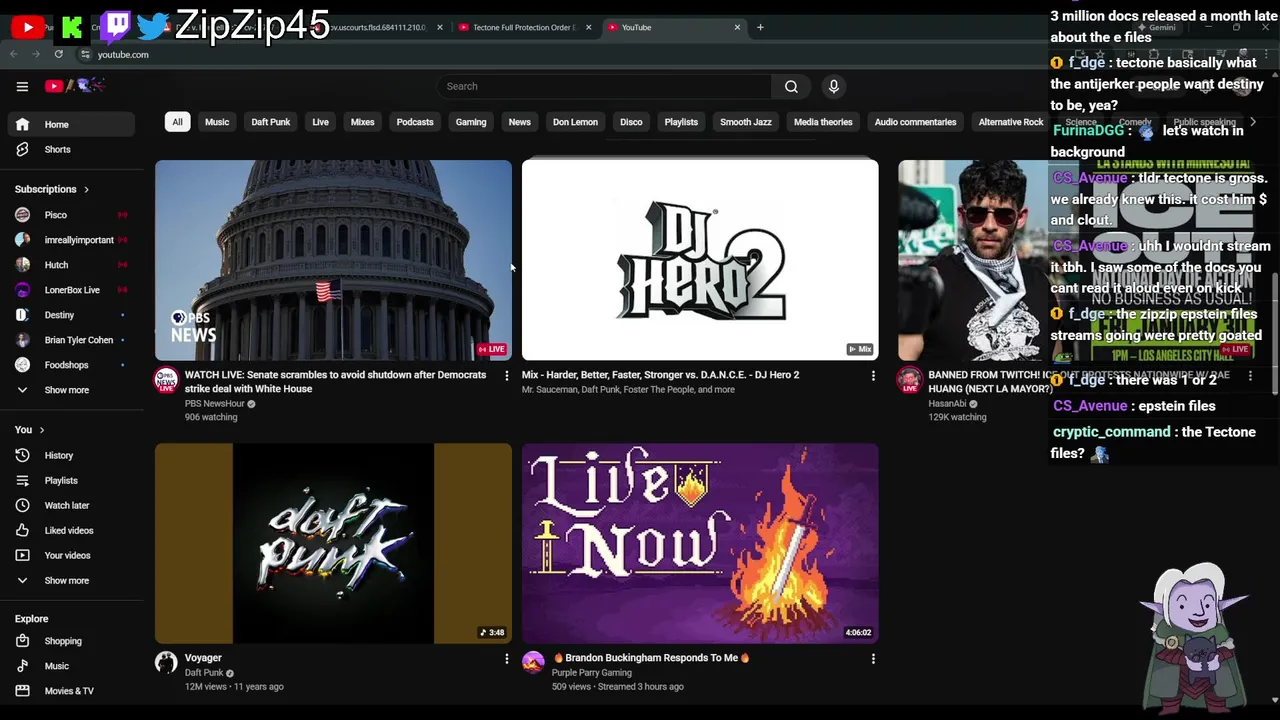Select the Smooth Jazz filter chip
The width and height of the screenshot is (1280, 720).
[x=746, y=122]
